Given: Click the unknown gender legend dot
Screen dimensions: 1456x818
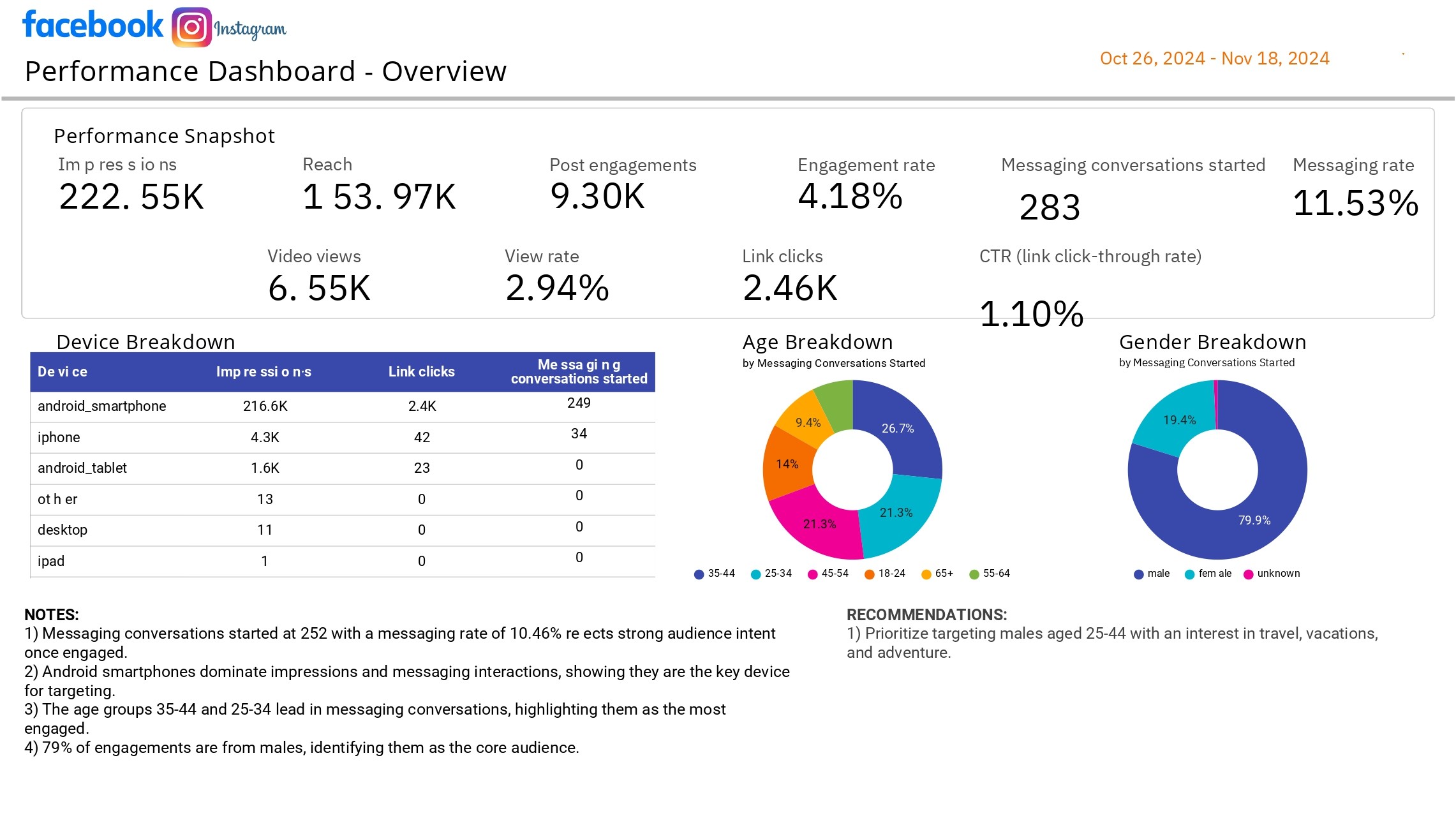Looking at the screenshot, I should point(1248,574).
